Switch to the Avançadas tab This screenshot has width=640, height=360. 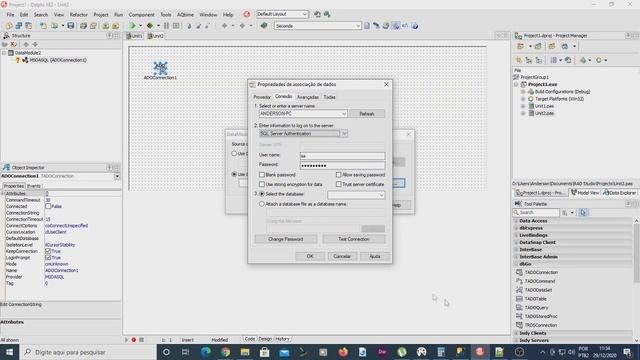[x=307, y=97]
